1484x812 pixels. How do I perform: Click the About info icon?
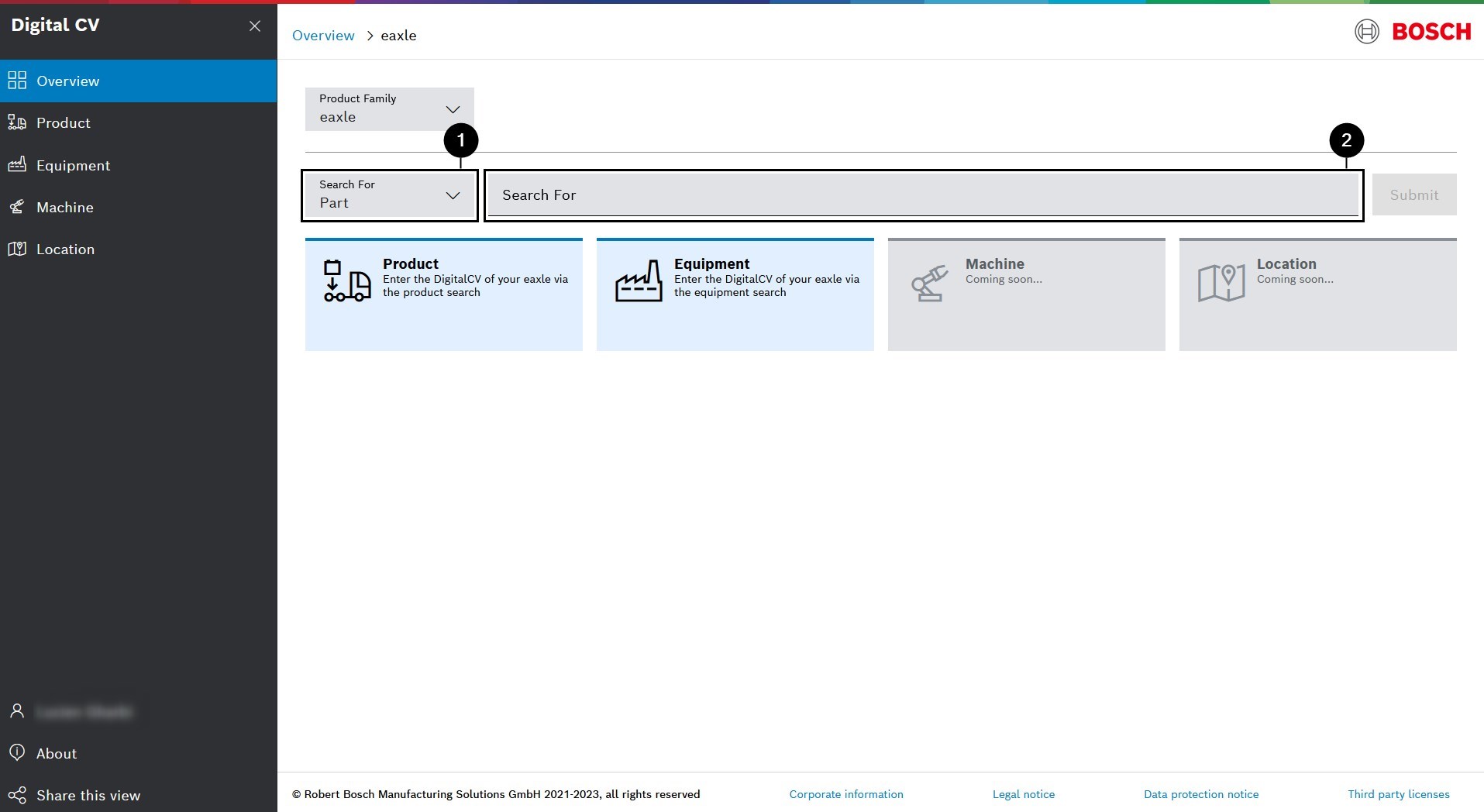(17, 752)
